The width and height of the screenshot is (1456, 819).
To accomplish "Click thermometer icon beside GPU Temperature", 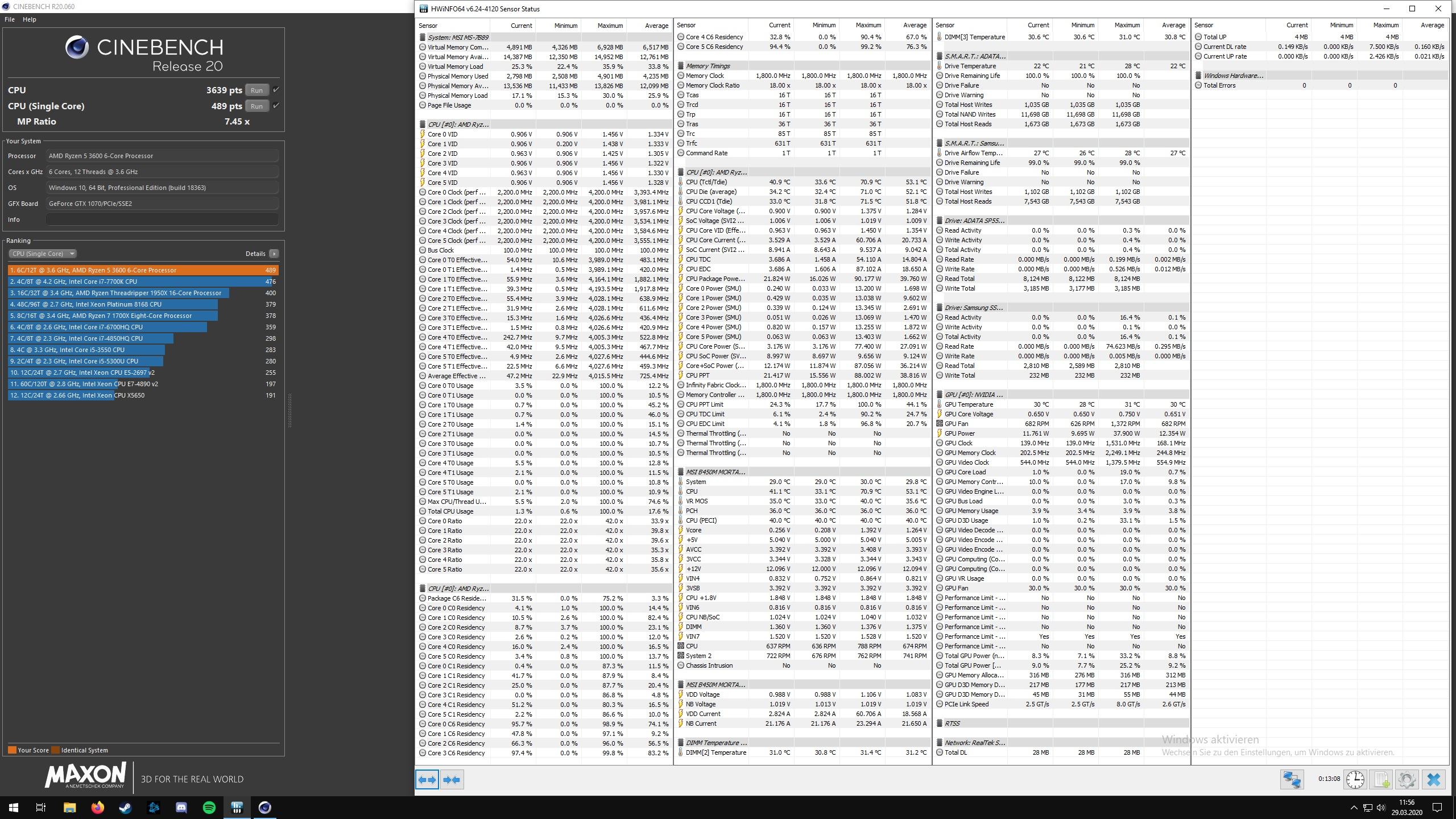I will click(940, 404).
